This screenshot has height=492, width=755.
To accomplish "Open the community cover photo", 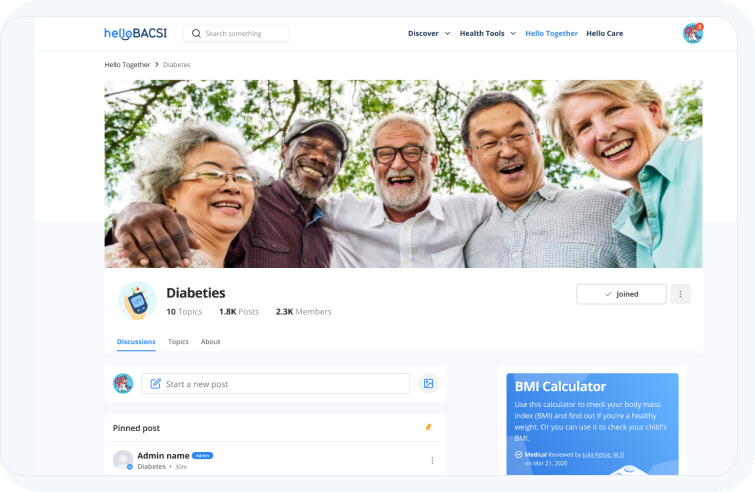I will tap(404, 174).
